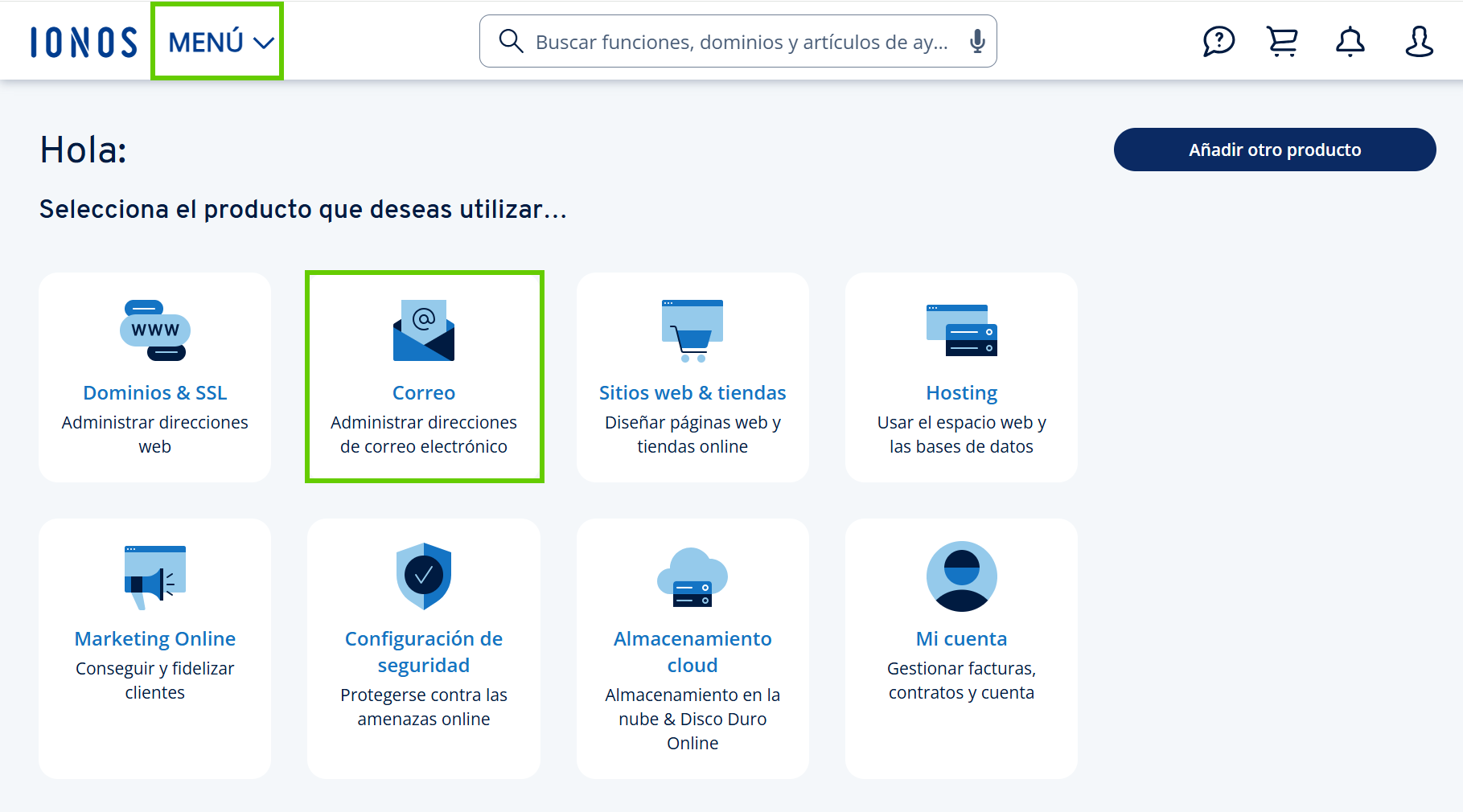Activate voice search microphone icon

(x=977, y=41)
